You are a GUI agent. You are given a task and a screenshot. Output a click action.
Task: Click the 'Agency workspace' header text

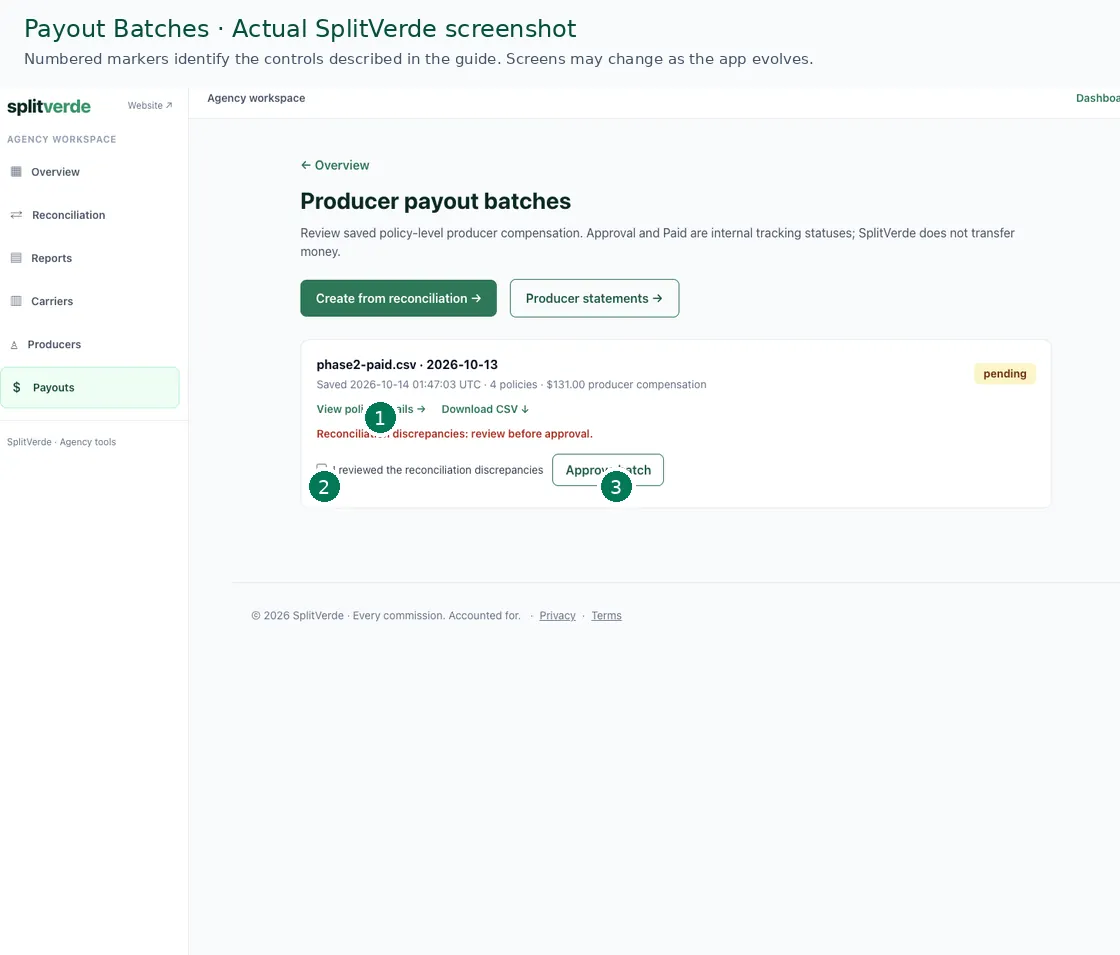click(256, 99)
